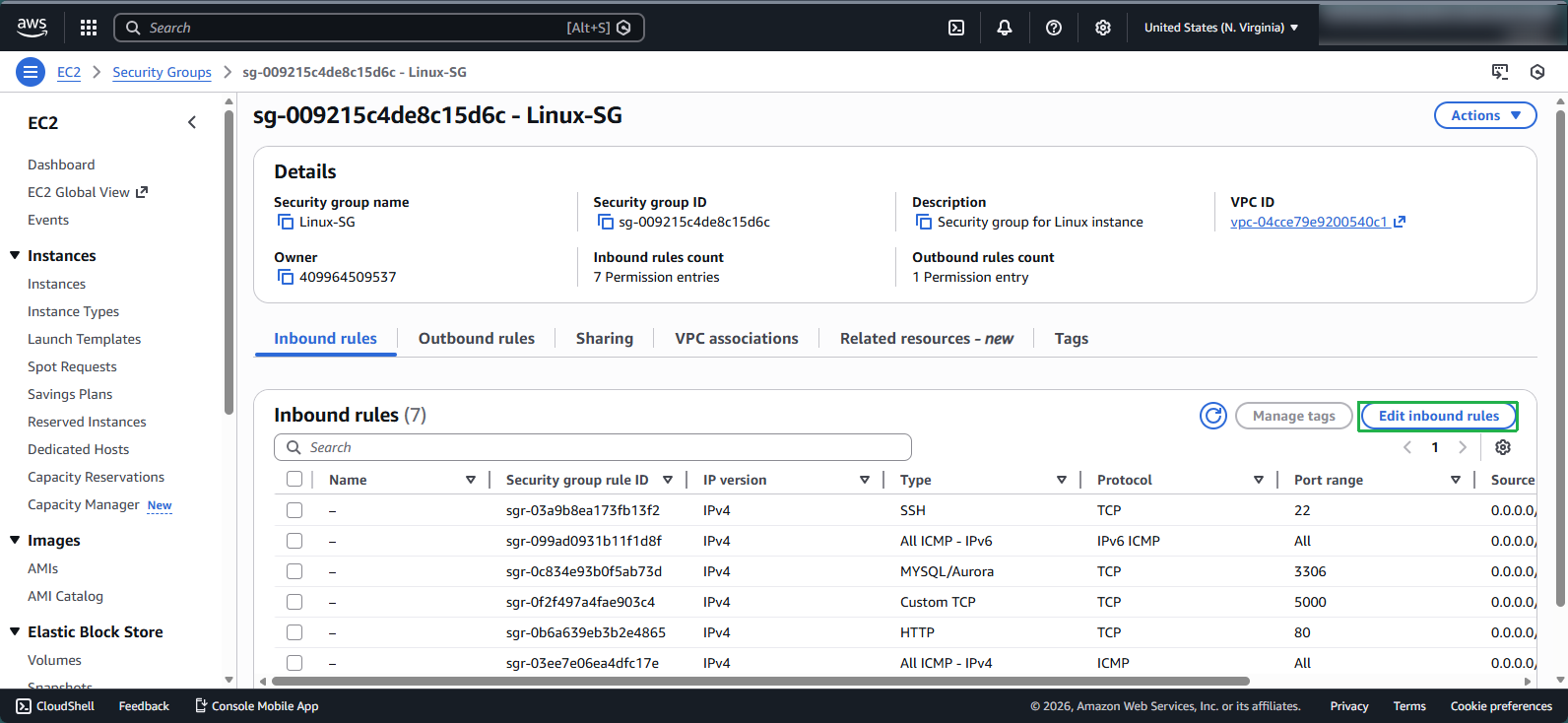The image size is (1568, 723).
Task: Click the top AWS search field
Action: coord(379,28)
